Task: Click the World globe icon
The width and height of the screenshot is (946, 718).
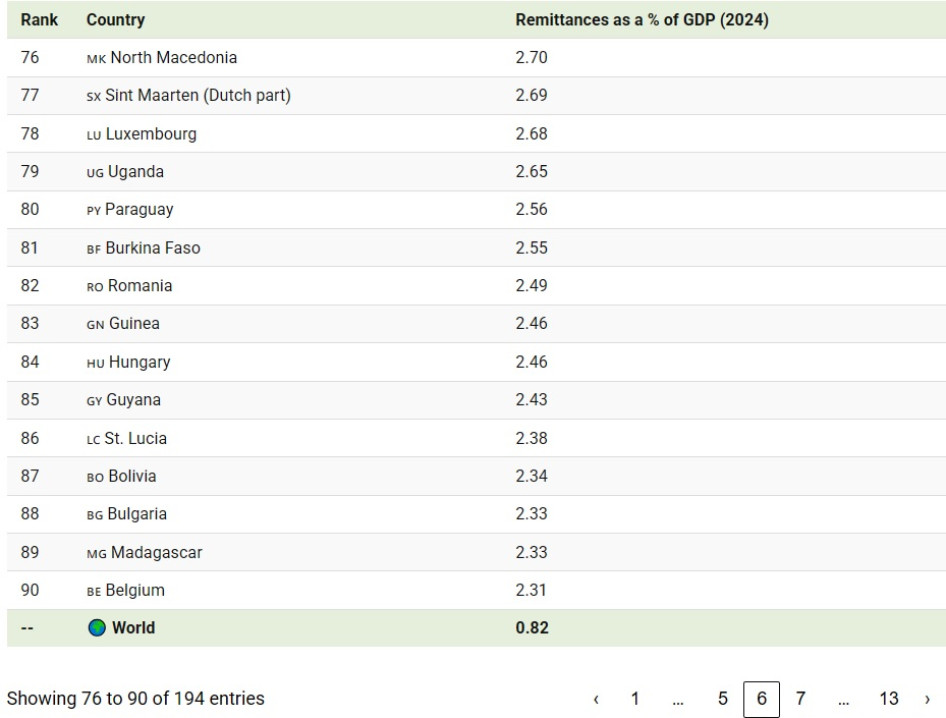Action: 96,628
